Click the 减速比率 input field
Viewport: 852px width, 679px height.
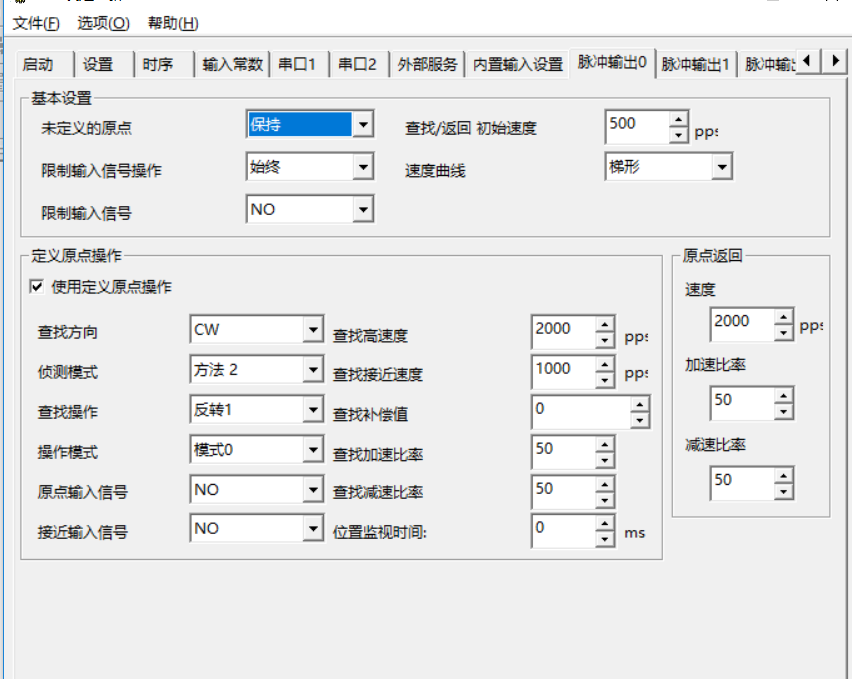click(742, 481)
